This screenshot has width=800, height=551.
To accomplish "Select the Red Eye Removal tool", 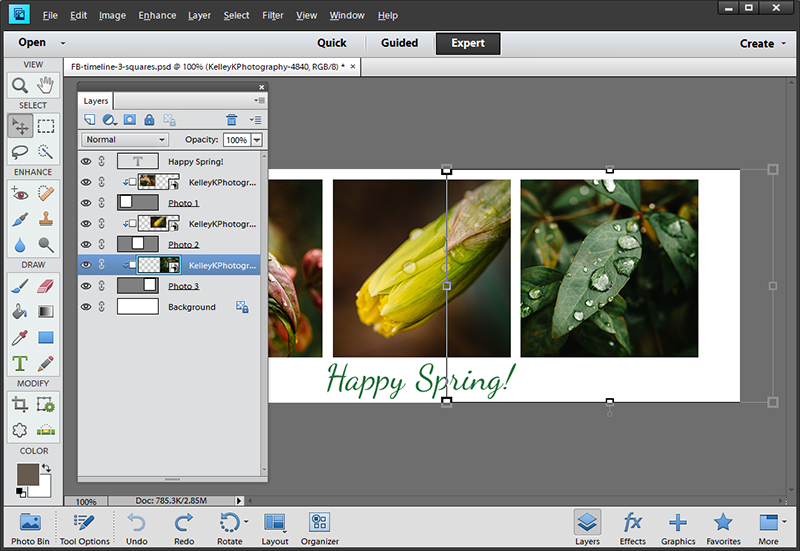I will click(x=20, y=193).
